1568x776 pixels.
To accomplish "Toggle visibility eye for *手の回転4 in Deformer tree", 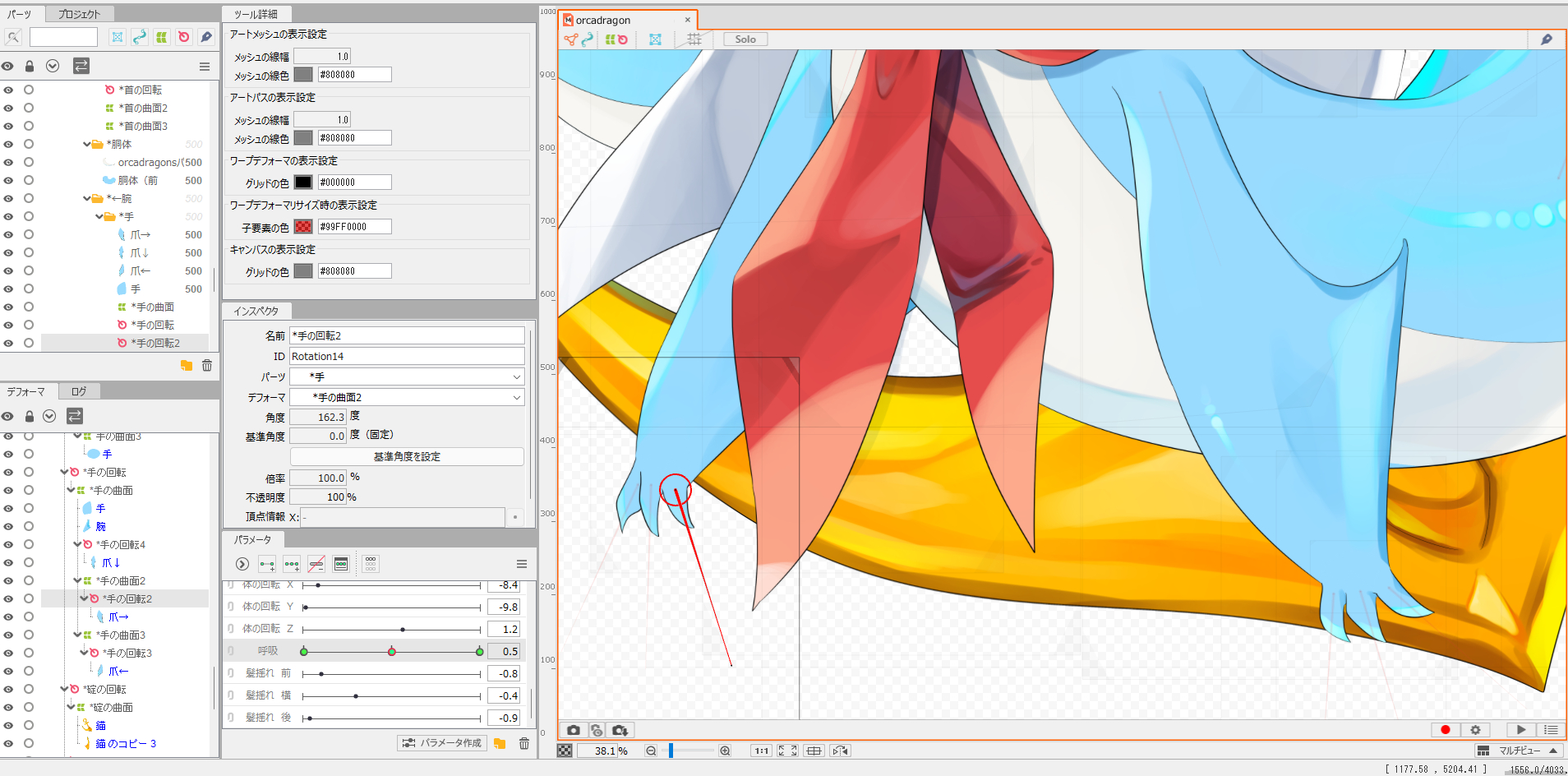I will click(8, 544).
